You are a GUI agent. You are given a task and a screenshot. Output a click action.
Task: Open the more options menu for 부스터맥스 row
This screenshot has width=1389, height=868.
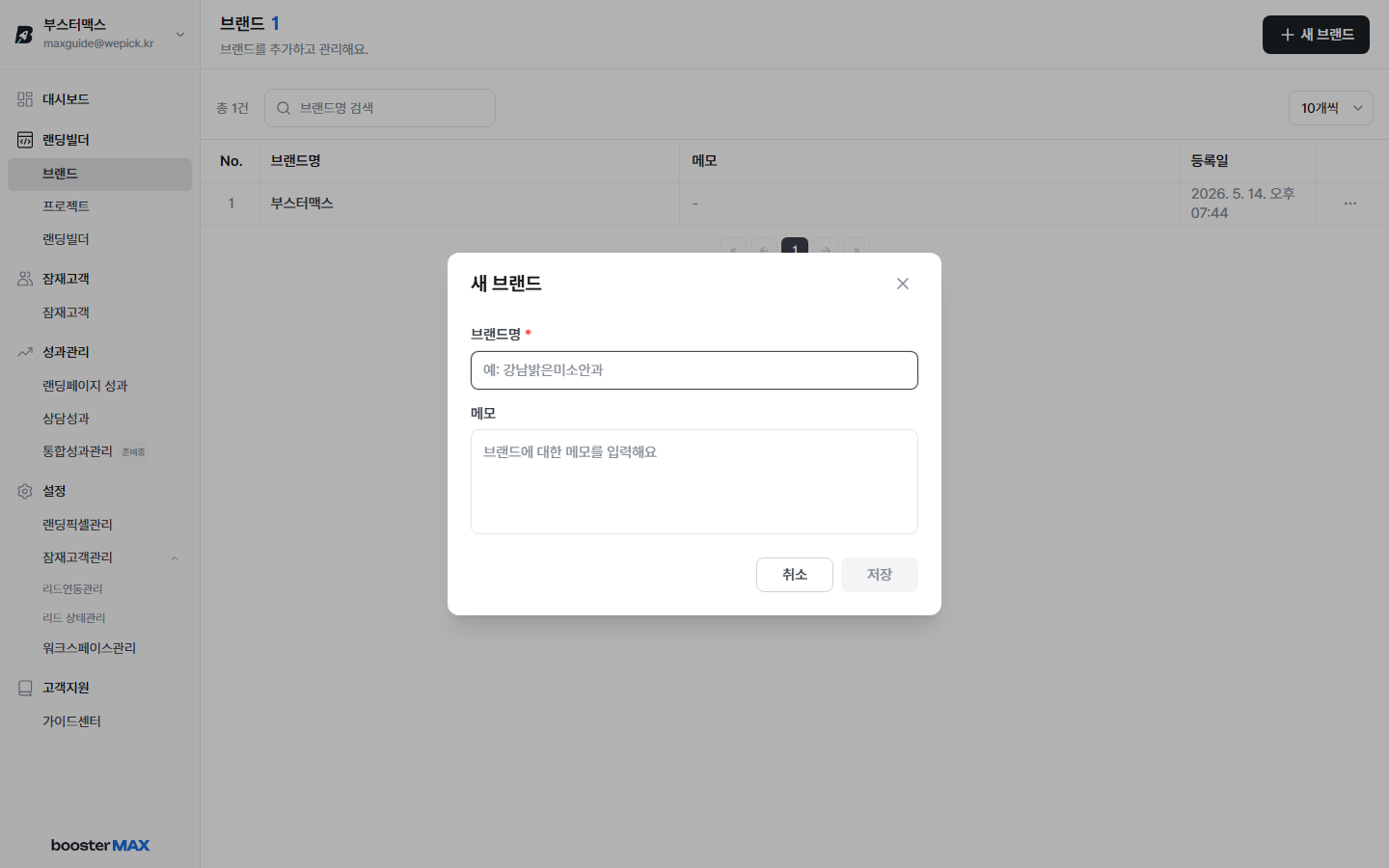(1350, 203)
